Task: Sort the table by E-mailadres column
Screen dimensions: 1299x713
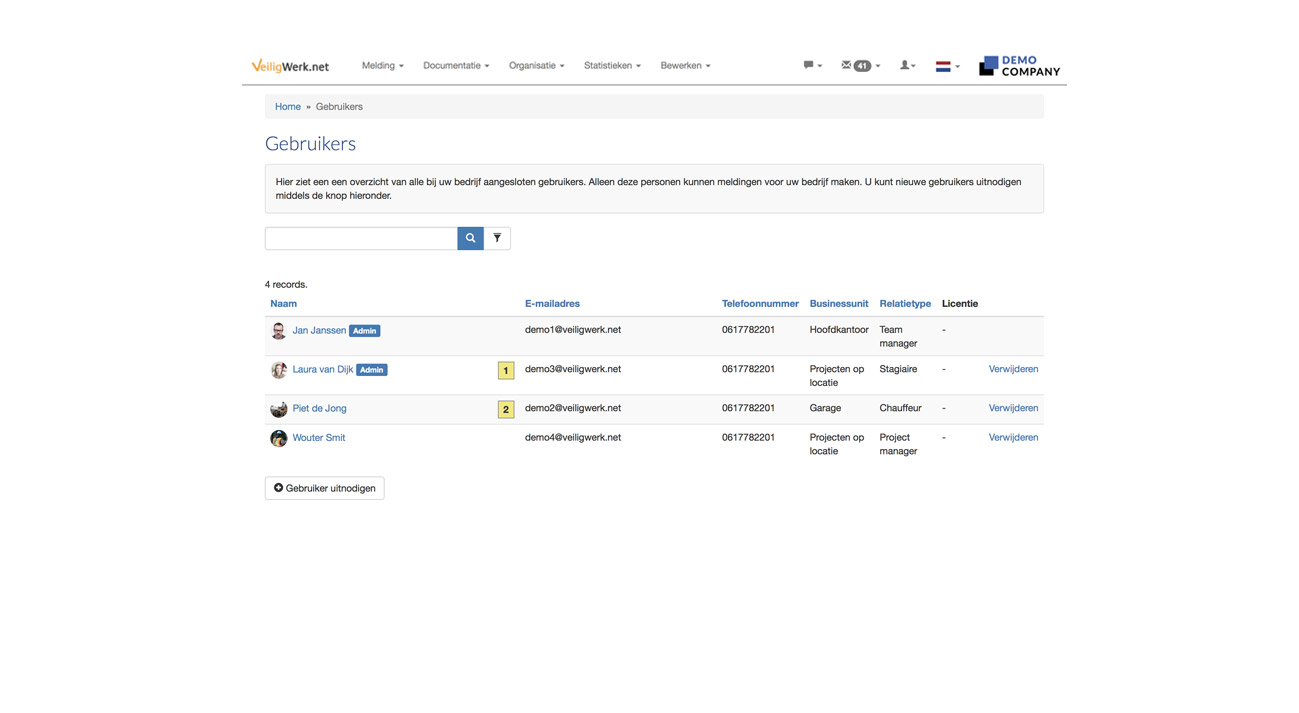Action: point(552,304)
